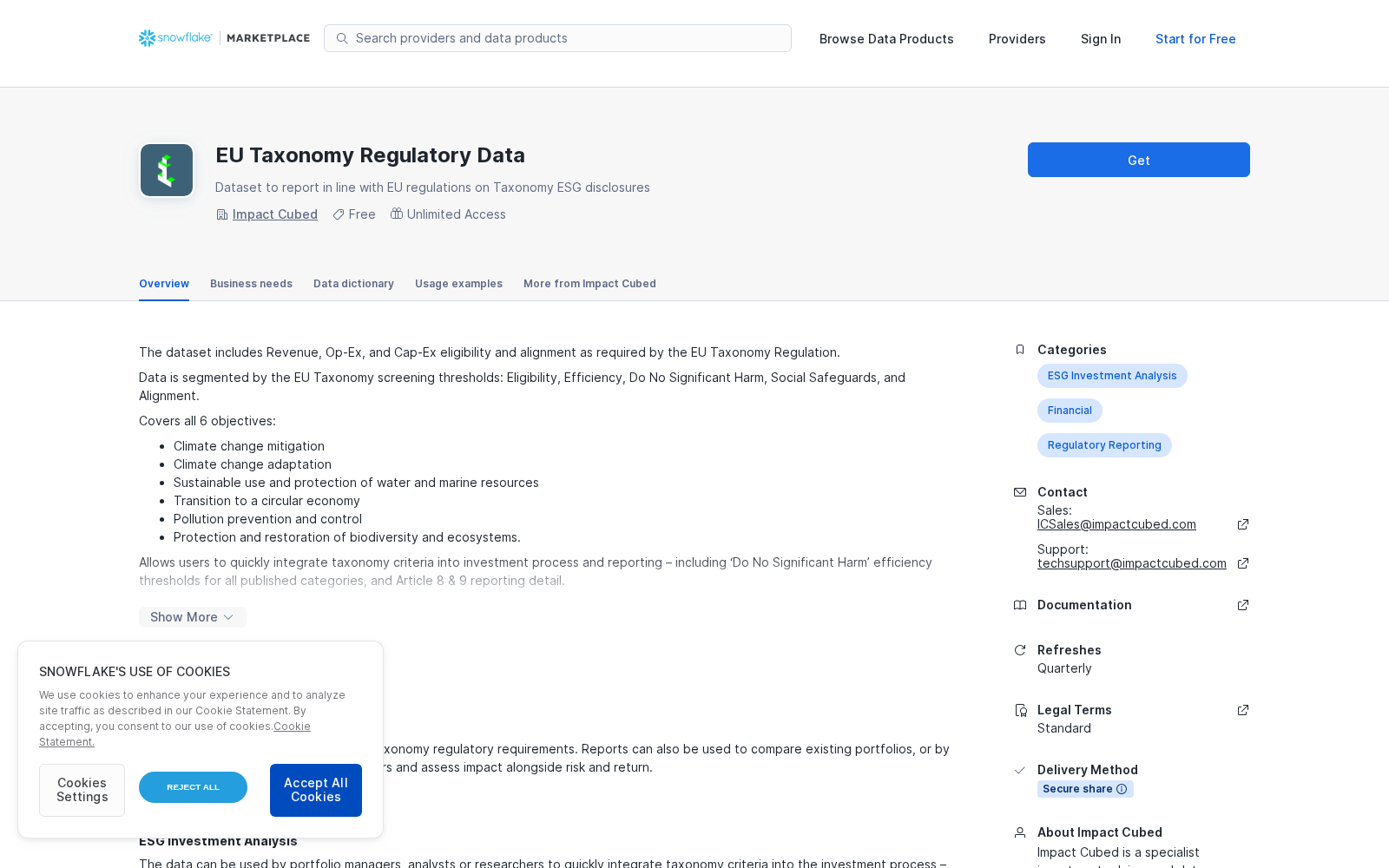This screenshot has width=1389, height=868.
Task: Open the Data dictionary tab
Action: 353,284
